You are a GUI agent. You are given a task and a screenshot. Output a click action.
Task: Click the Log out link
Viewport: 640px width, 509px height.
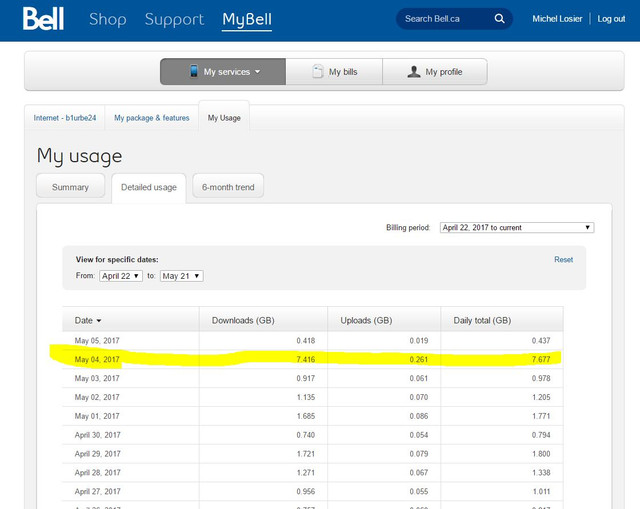pyautogui.click(x=611, y=19)
